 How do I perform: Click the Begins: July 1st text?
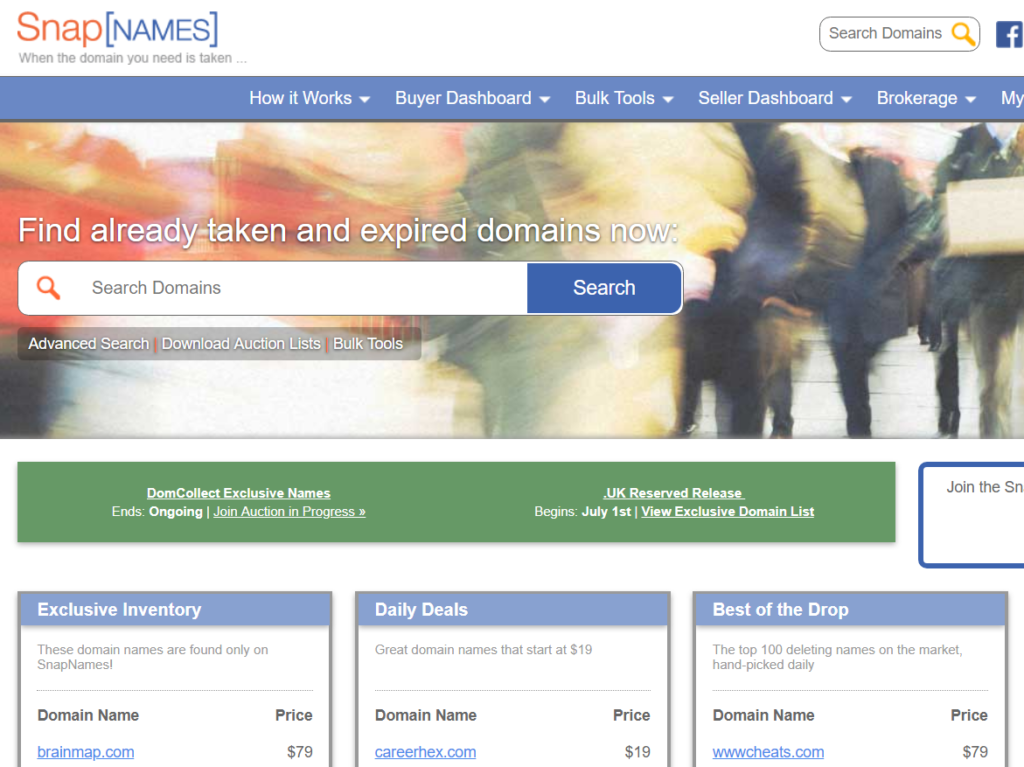click(583, 512)
